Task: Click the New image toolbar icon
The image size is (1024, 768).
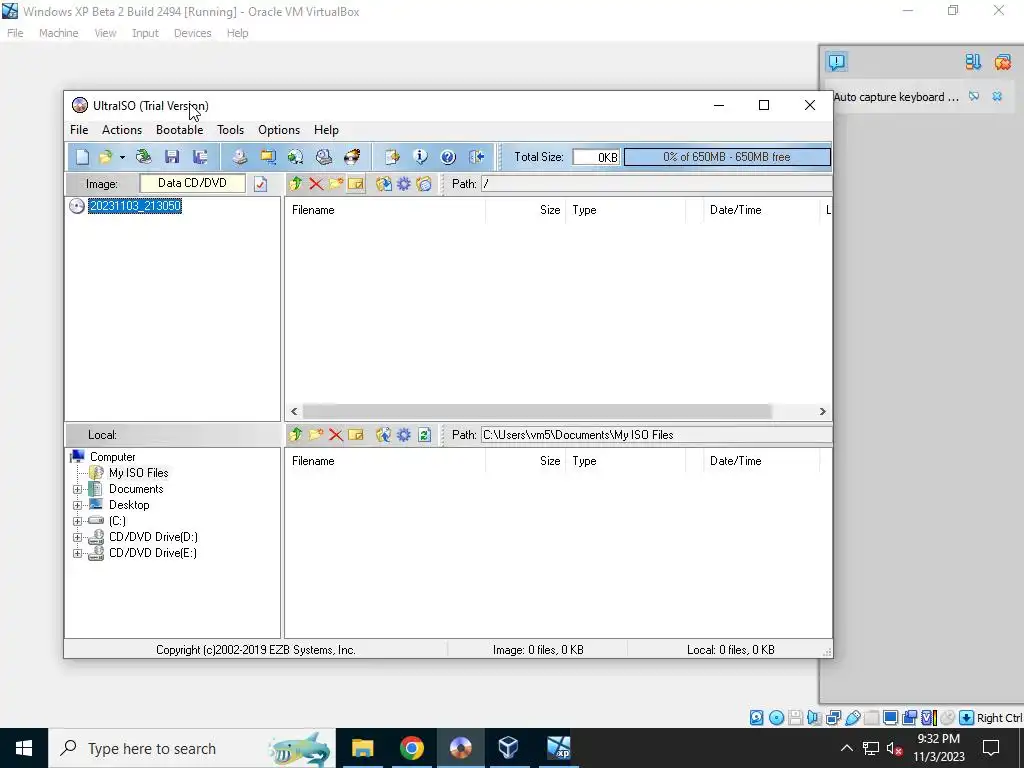Action: coord(82,157)
